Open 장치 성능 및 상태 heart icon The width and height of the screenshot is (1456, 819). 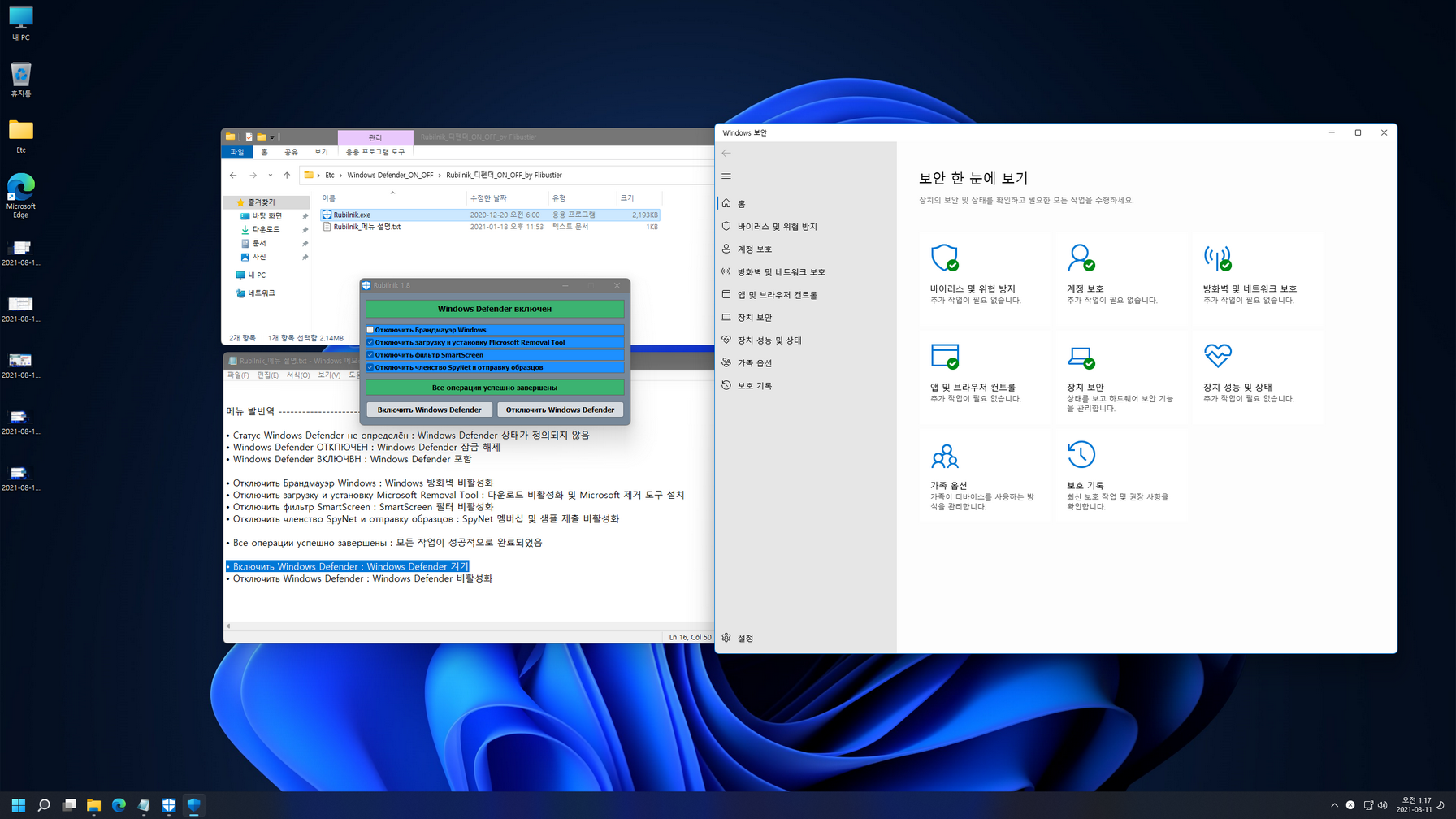(x=1217, y=355)
